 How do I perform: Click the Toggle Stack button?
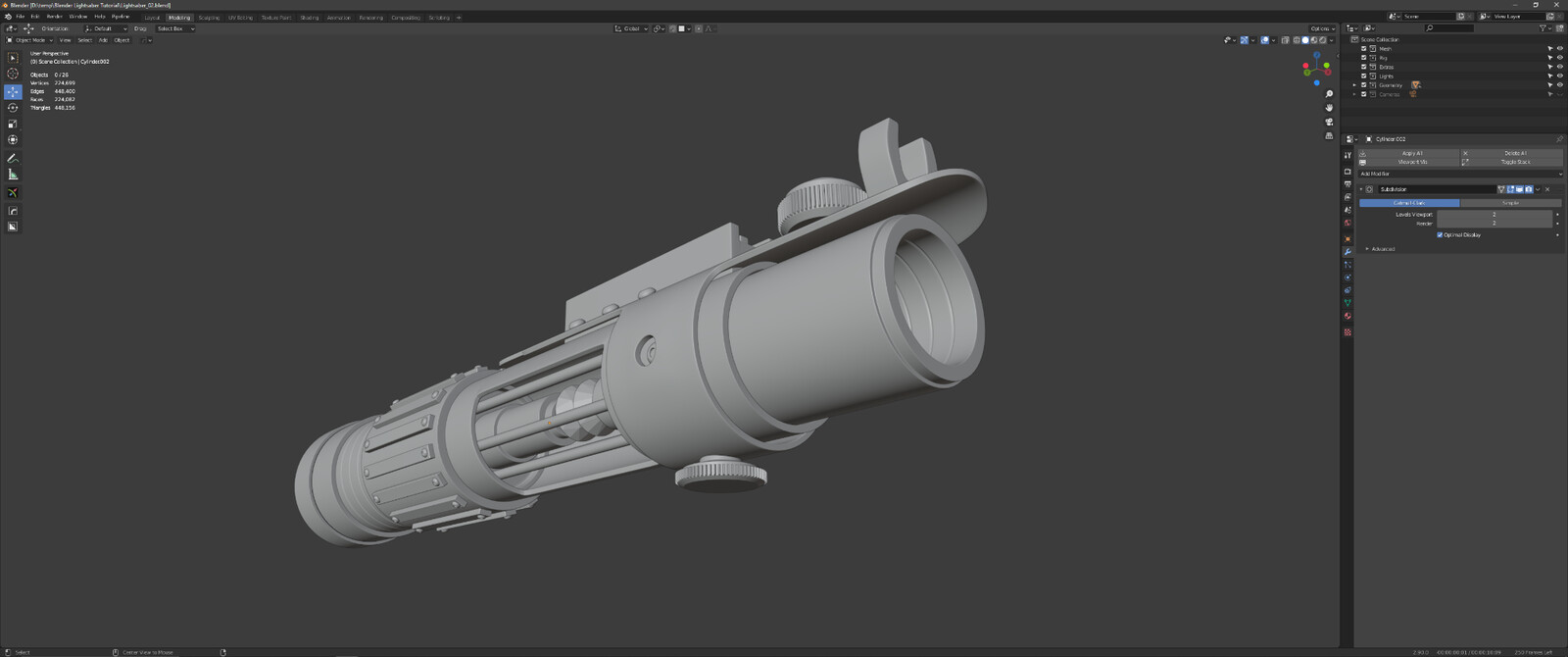[1512, 162]
